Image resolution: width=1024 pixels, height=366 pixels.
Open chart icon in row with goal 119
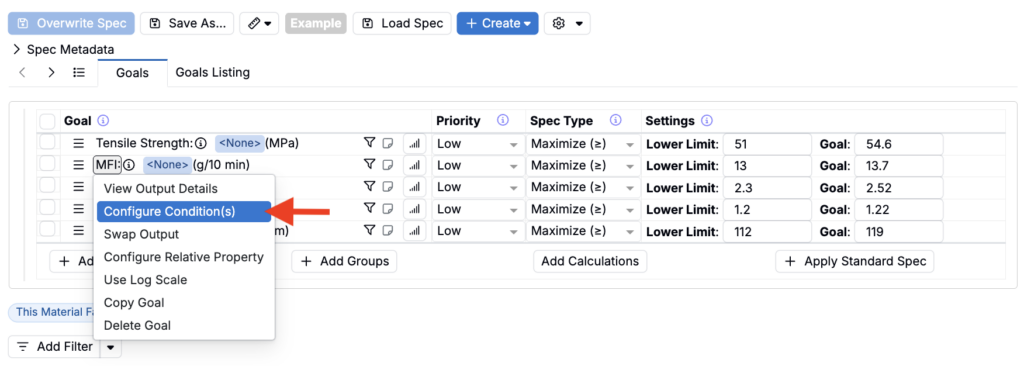tap(415, 231)
